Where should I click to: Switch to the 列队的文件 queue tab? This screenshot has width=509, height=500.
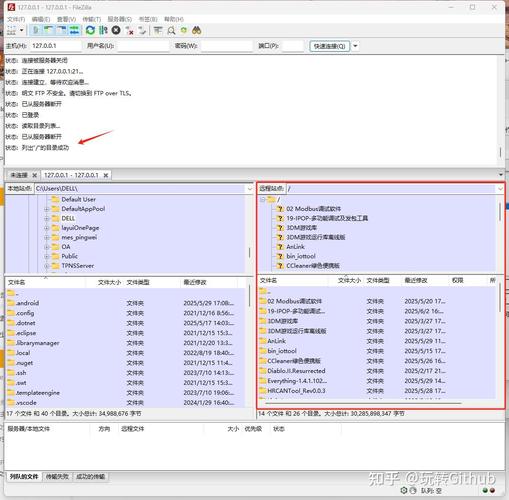tap(24, 477)
